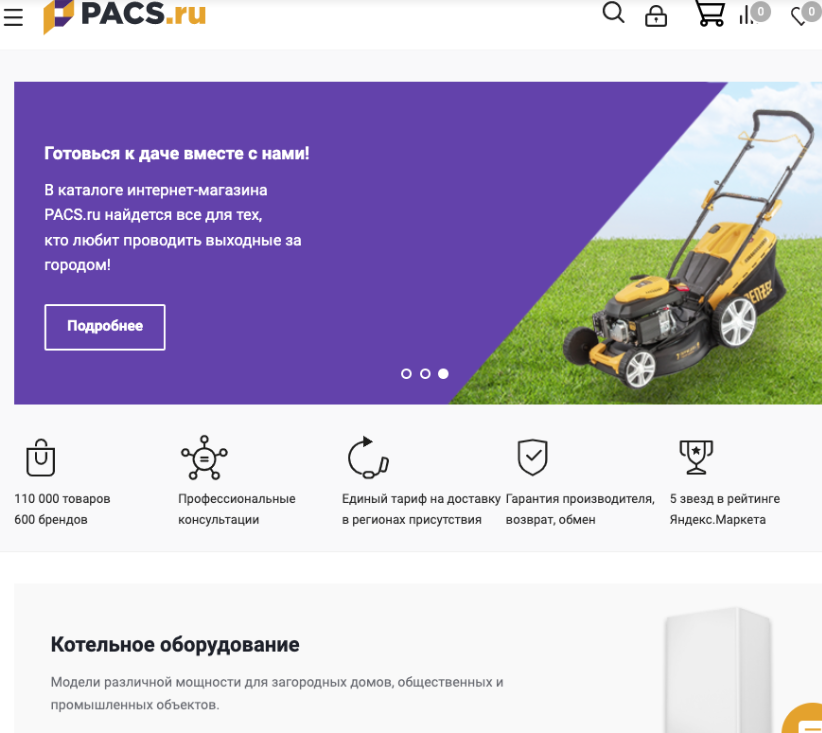The height and width of the screenshot is (733, 822).
Task: Click the professional consultations network icon
Action: pos(204,458)
